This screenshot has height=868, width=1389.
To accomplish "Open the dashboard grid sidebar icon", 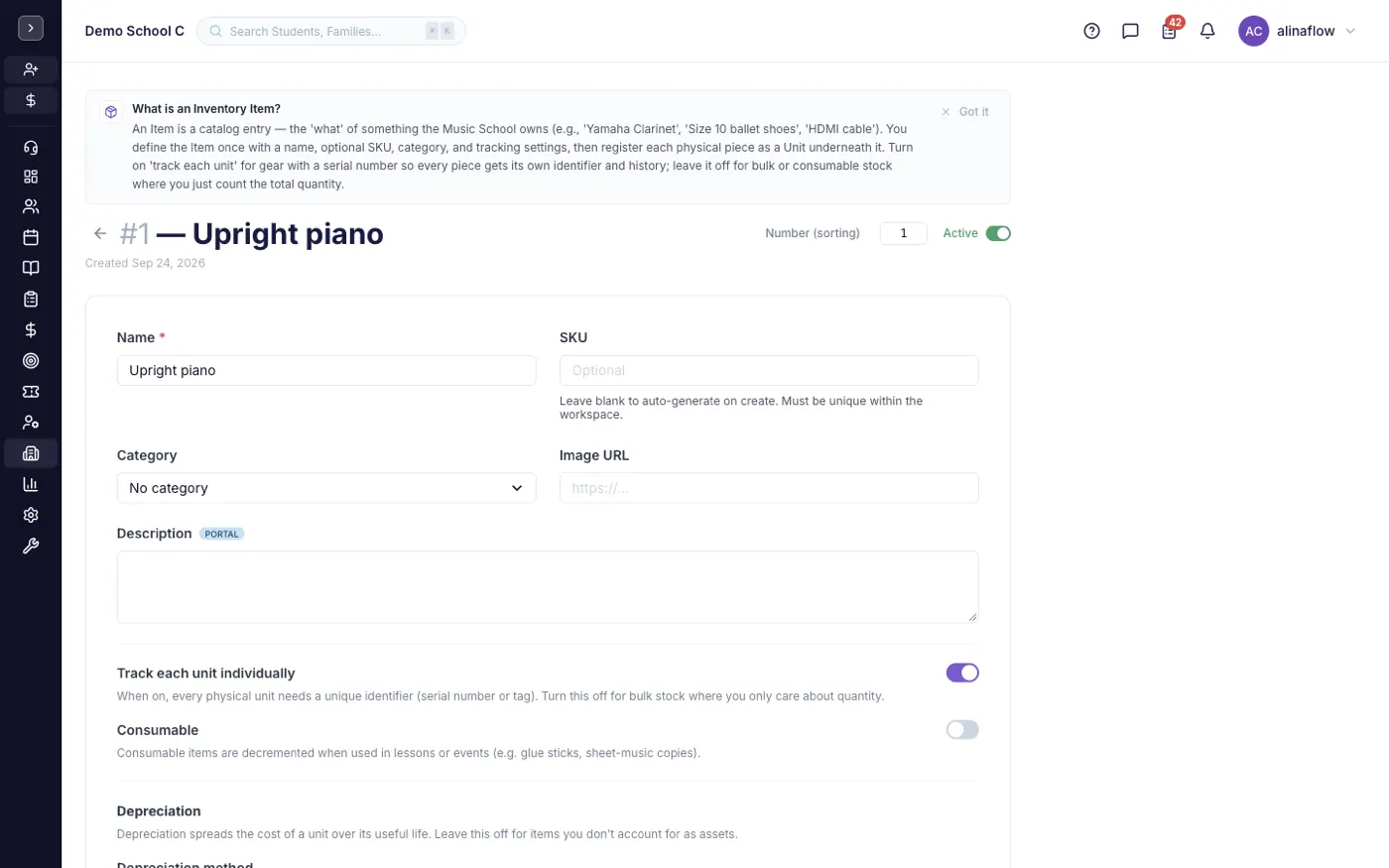I will tap(31, 177).
